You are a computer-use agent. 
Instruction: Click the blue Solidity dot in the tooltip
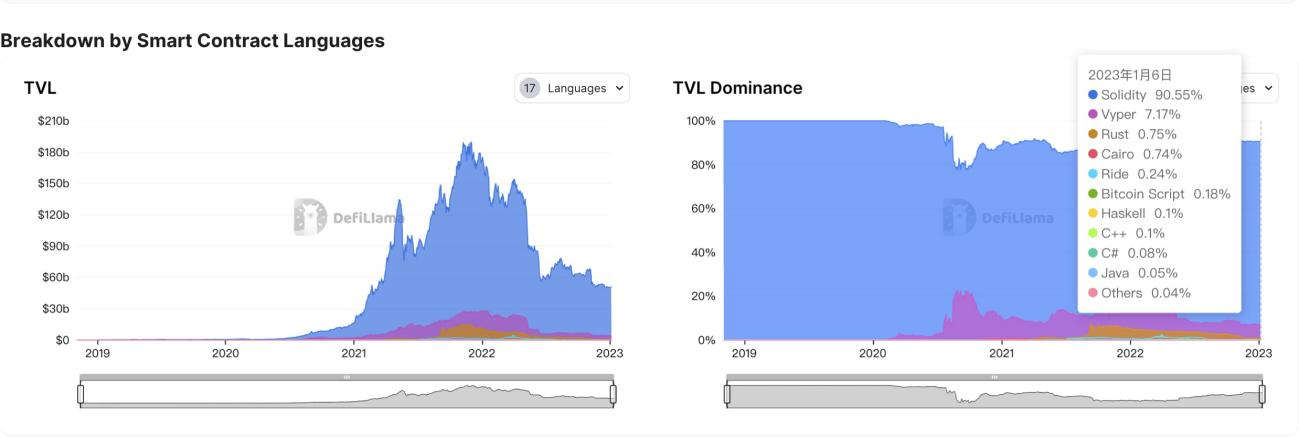point(1092,95)
